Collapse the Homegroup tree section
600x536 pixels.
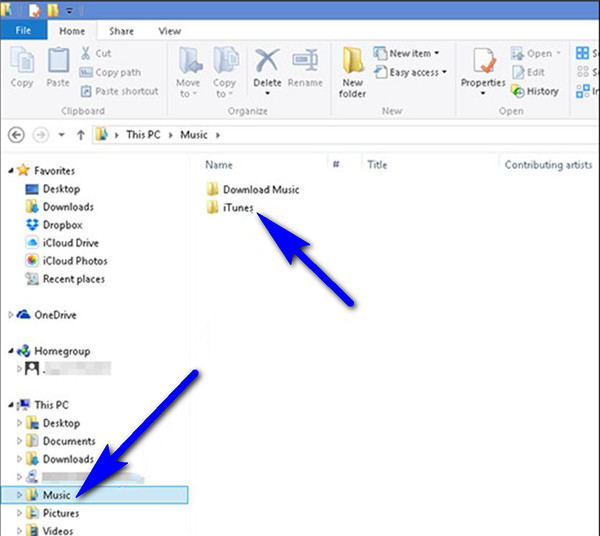(11, 351)
